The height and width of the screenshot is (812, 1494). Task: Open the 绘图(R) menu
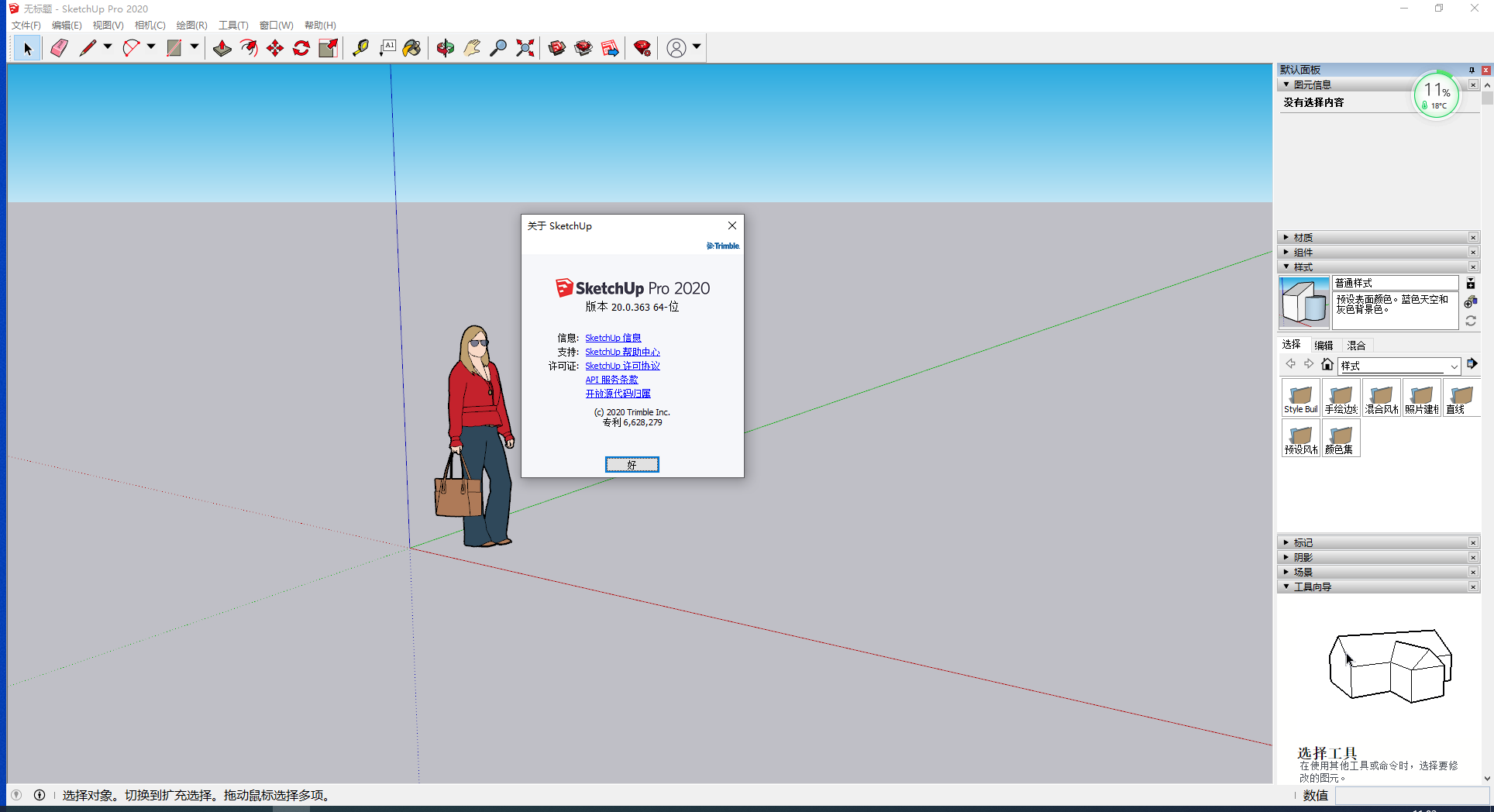pyautogui.click(x=191, y=26)
